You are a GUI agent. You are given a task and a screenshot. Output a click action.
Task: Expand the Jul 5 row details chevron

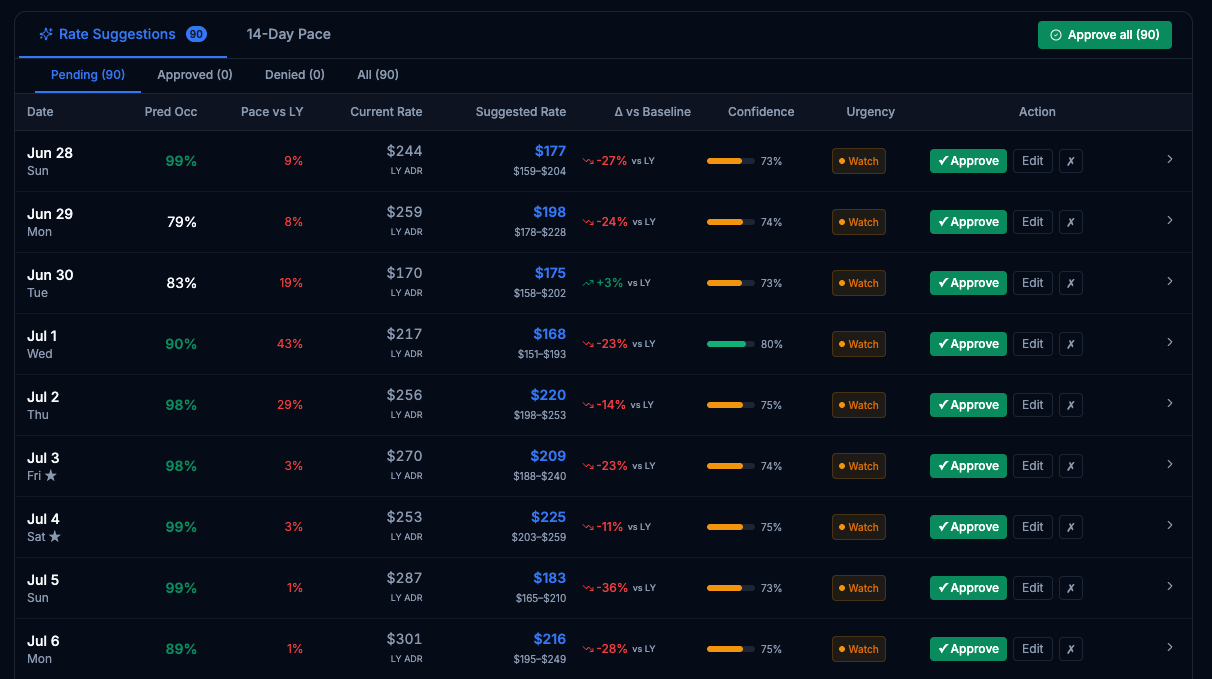coord(1169,586)
